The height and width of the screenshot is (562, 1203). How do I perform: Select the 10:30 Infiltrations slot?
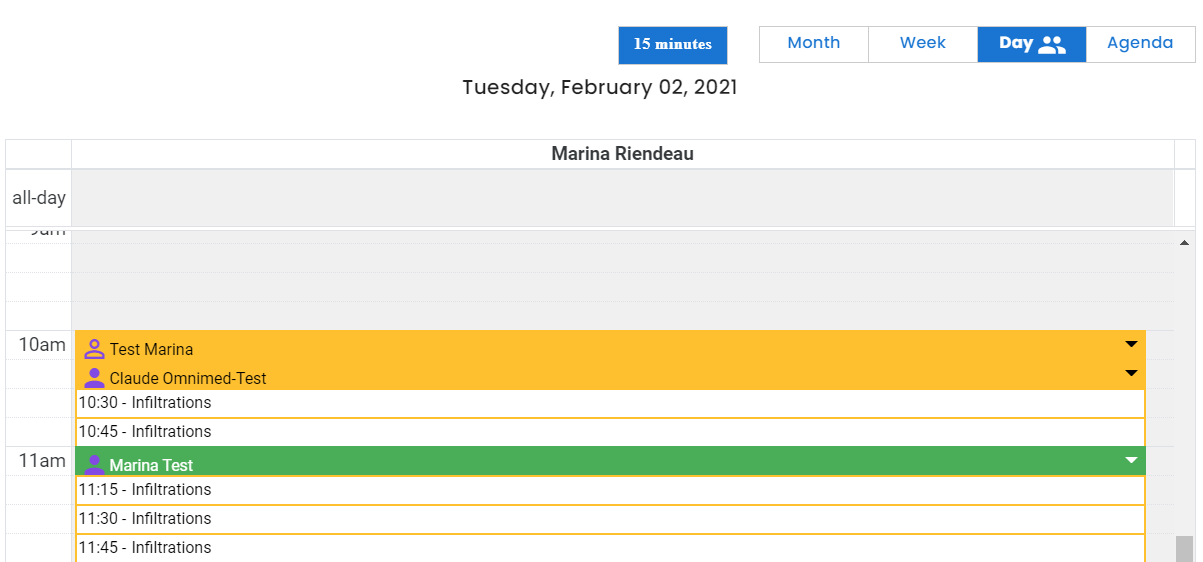610,403
